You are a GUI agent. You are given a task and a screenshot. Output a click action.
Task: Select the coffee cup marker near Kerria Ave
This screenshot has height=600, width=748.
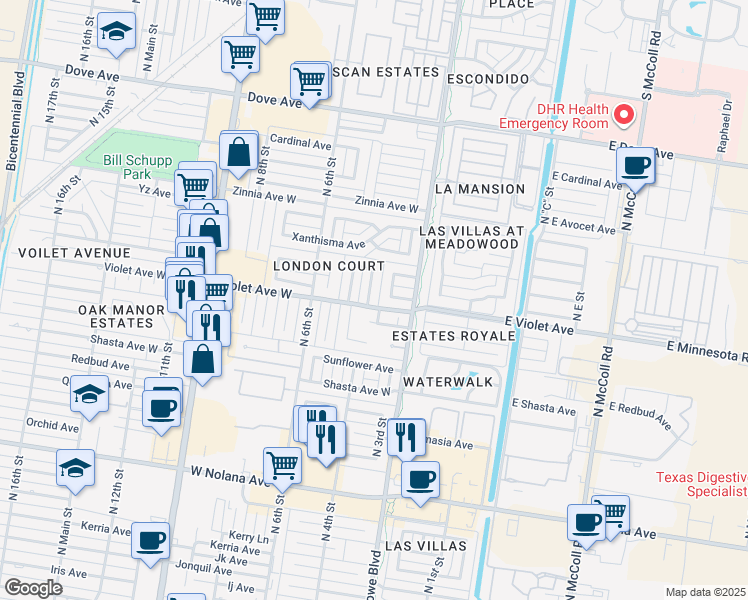(150, 541)
